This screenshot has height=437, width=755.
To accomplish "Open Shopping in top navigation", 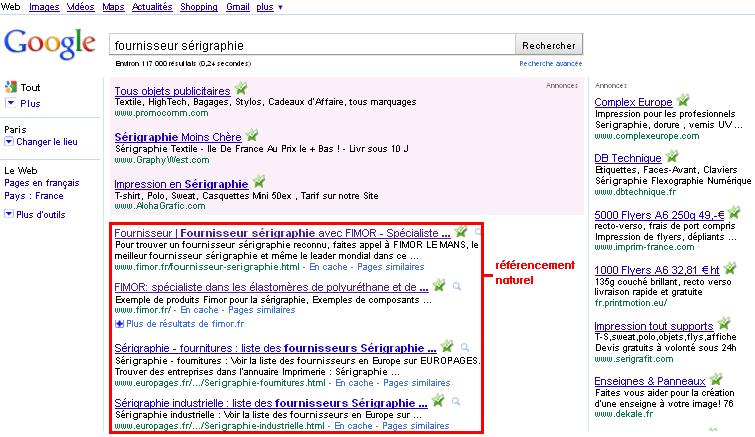I will point(199,7).
